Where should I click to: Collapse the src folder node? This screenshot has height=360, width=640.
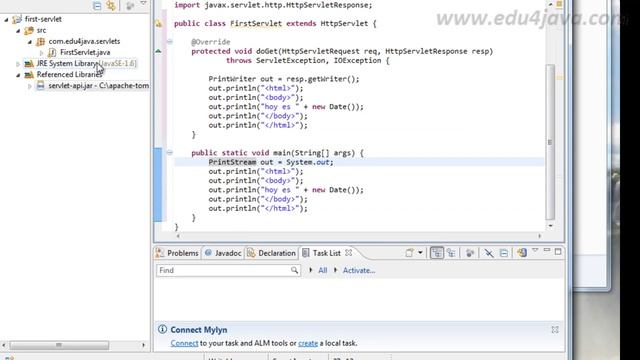tap(18, 31)
